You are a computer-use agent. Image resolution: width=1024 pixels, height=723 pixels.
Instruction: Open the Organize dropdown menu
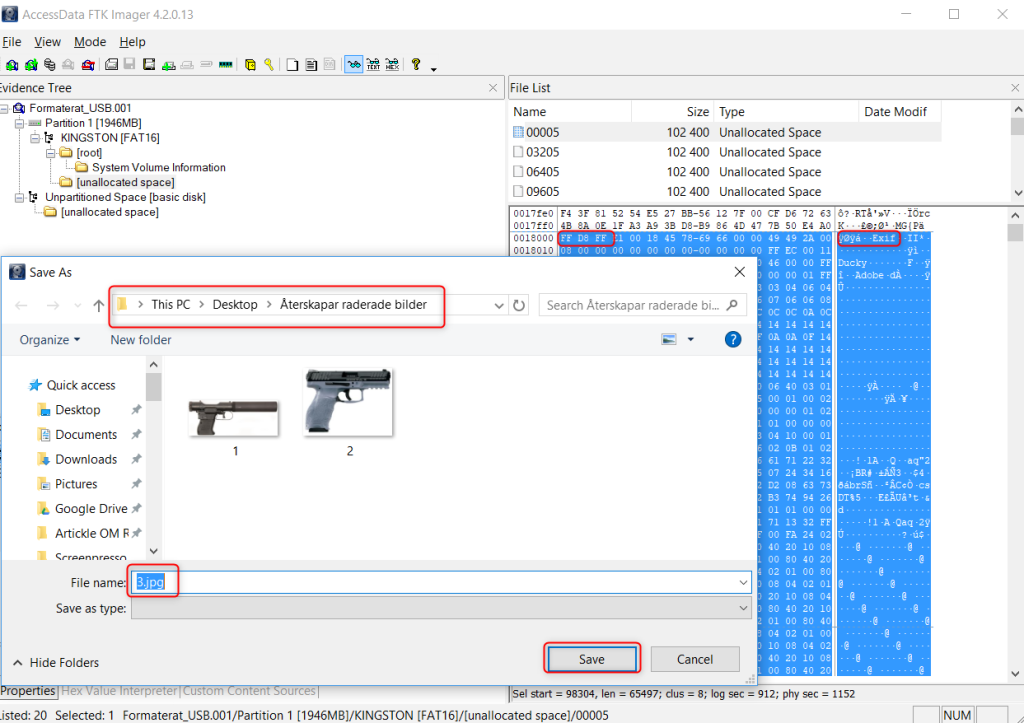[x=50, y=340]
